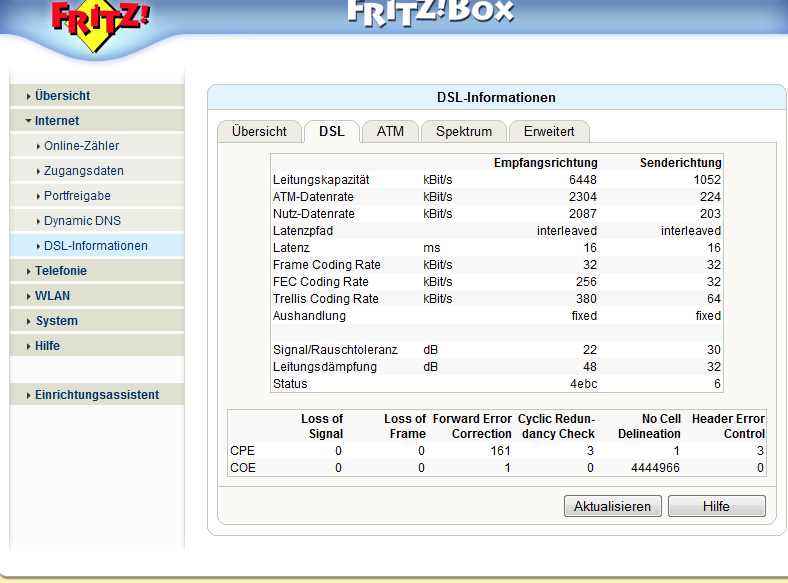Click the COE No Cell Delineation value 4444966
The height and width of the screenshot is (583, 788).
655,468
